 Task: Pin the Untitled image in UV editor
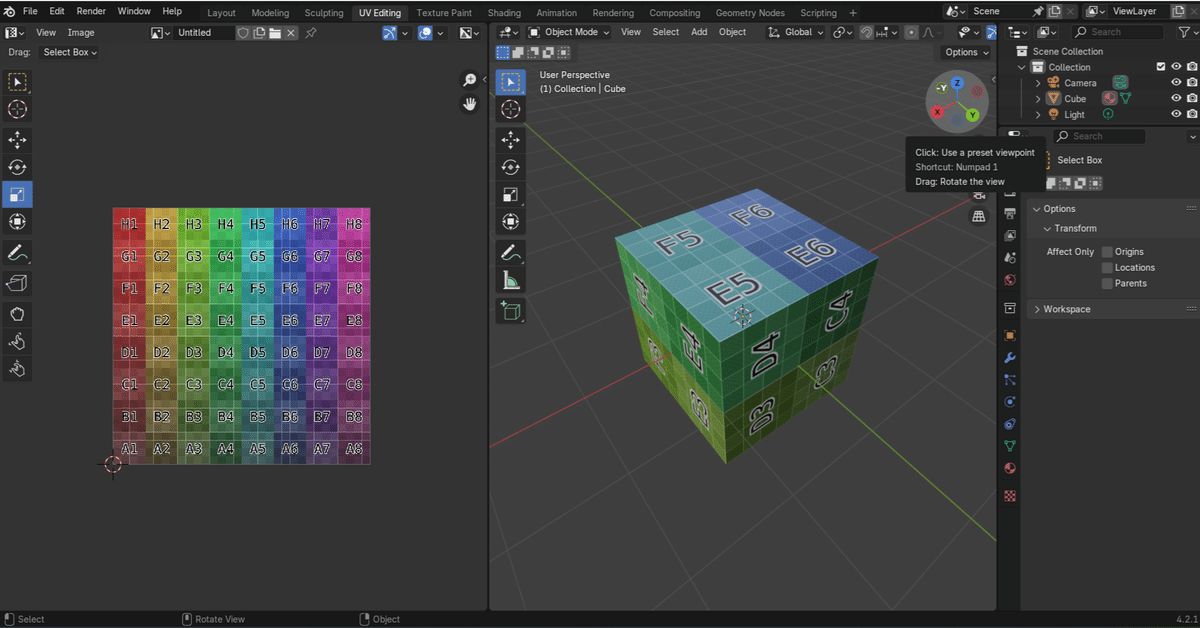pos(311,33)
